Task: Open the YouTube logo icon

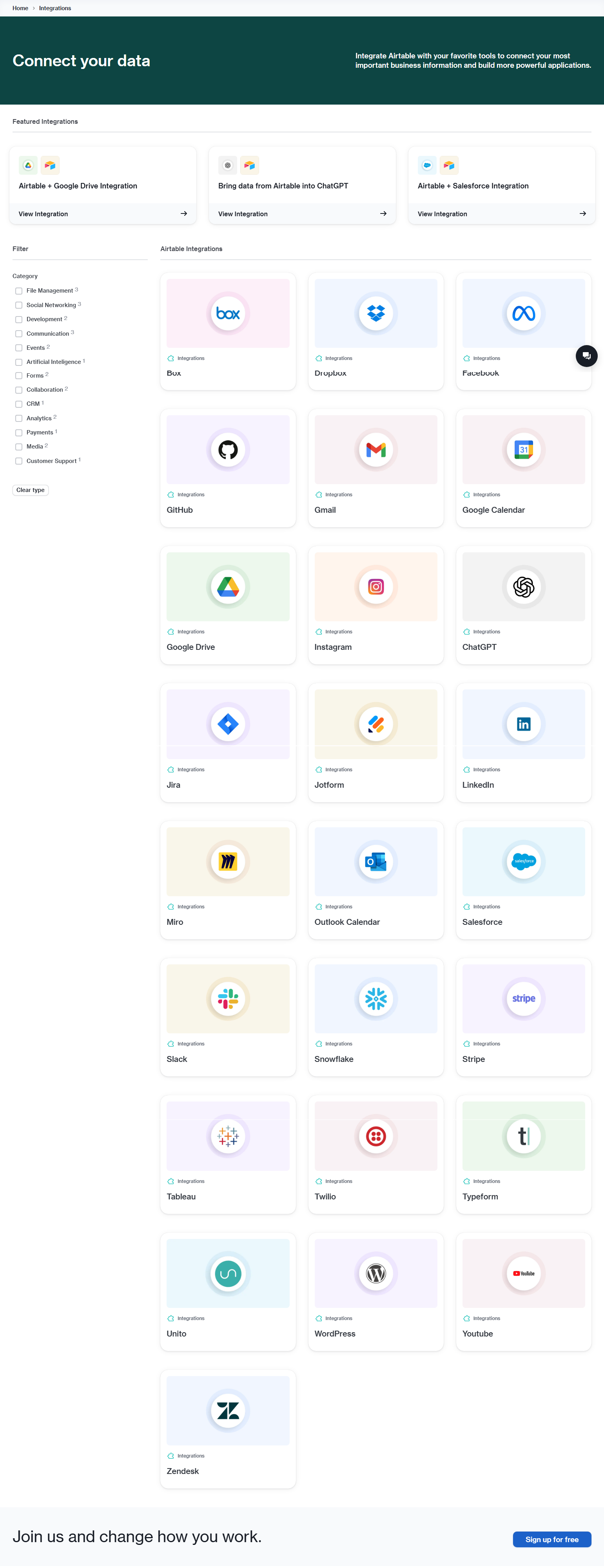Action: point(524,1273)
